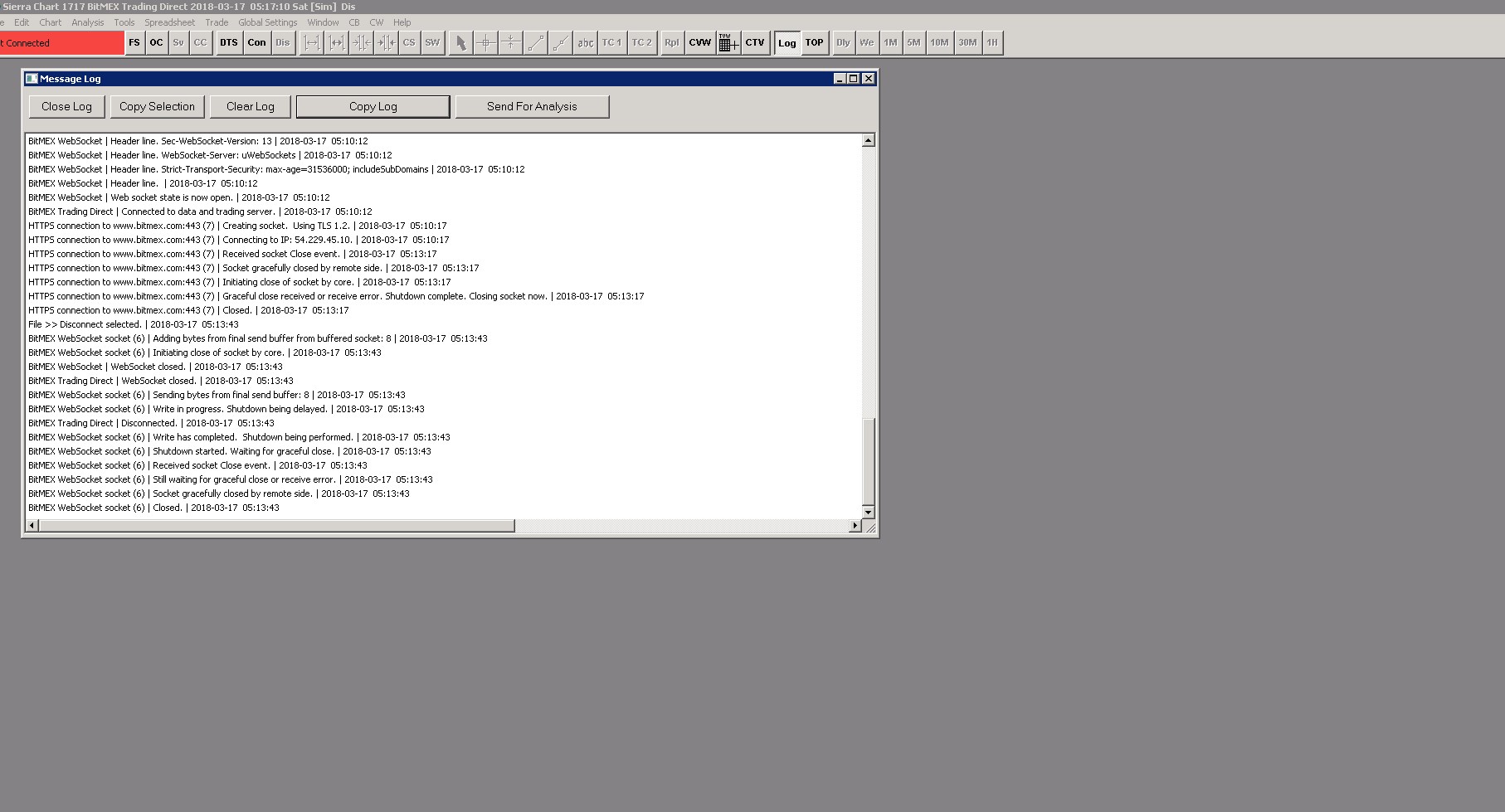This screenshot has width=1505, height=812.
Task: Maximize the Message Log window
Action: click(x=854, y=79)
